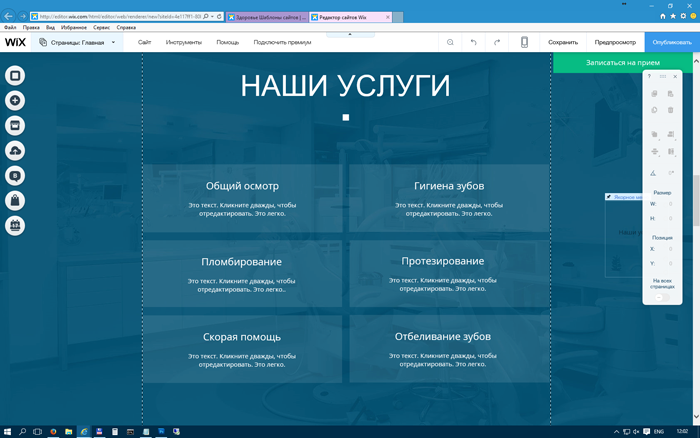Open browser Сервис menu
The image size is (700, 438).
101,27
